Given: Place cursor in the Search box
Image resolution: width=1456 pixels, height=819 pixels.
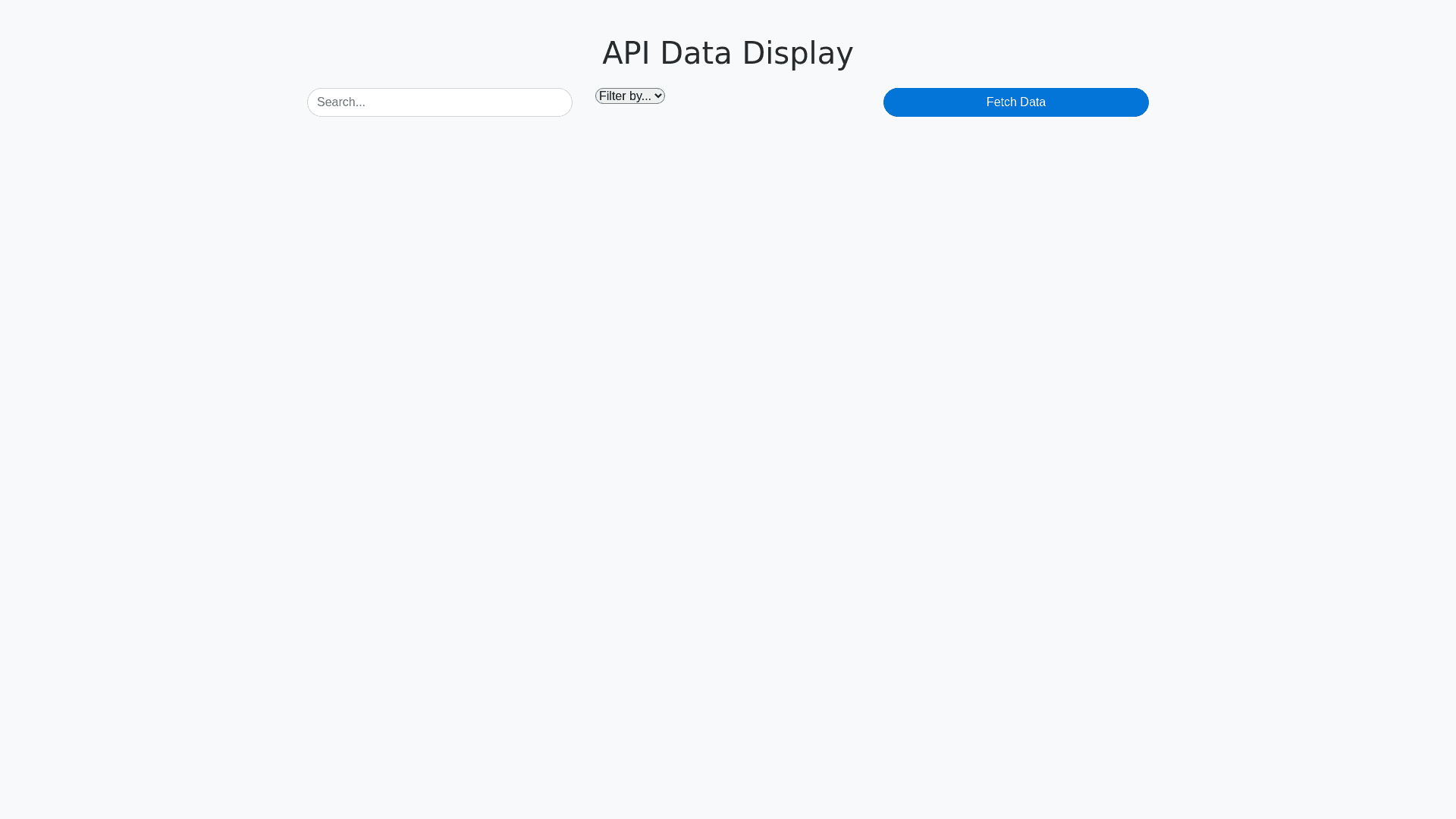Looking at the screenshot, I should (439, 102).
